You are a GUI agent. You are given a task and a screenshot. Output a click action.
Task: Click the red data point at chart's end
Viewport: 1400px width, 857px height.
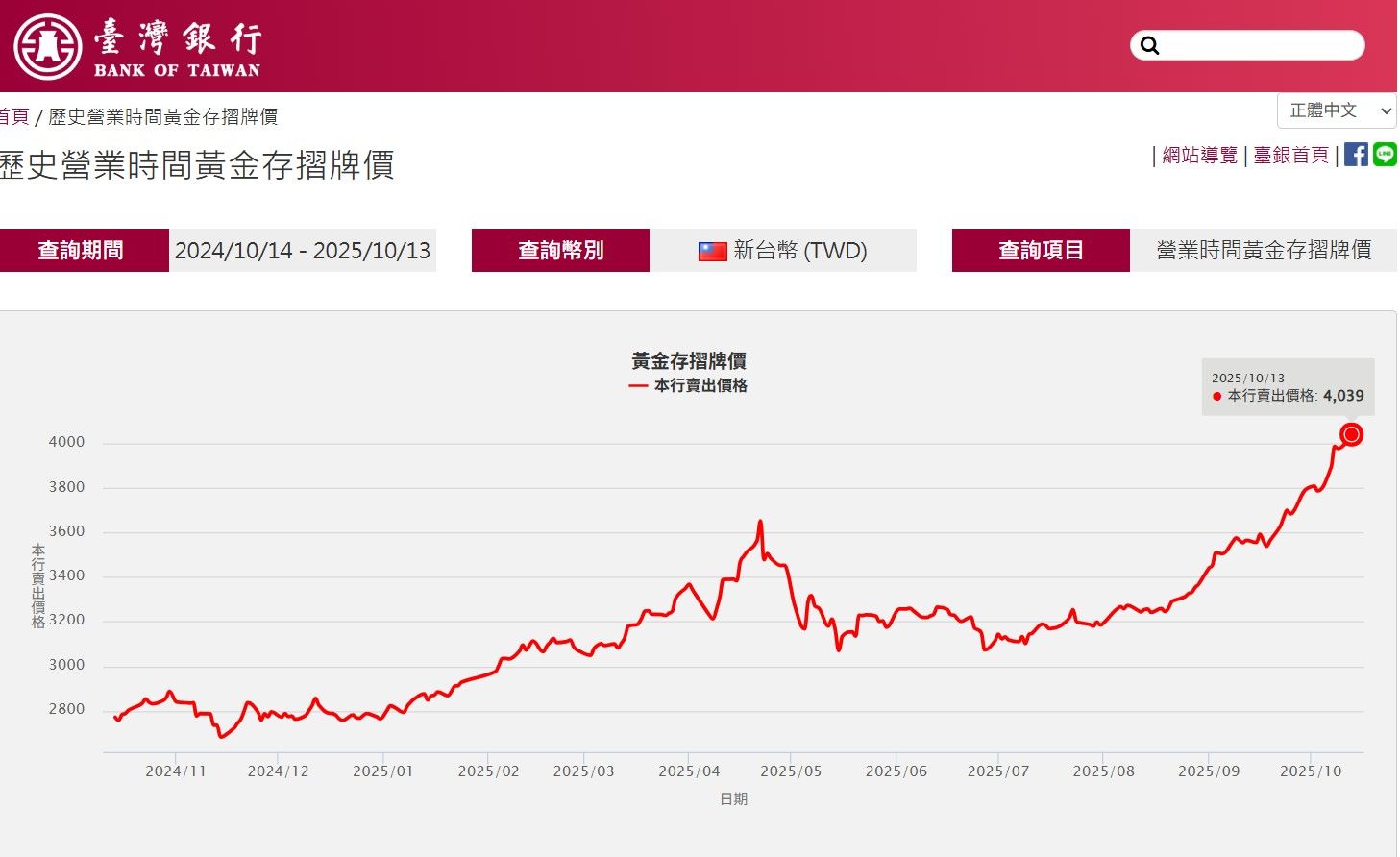1351,434
